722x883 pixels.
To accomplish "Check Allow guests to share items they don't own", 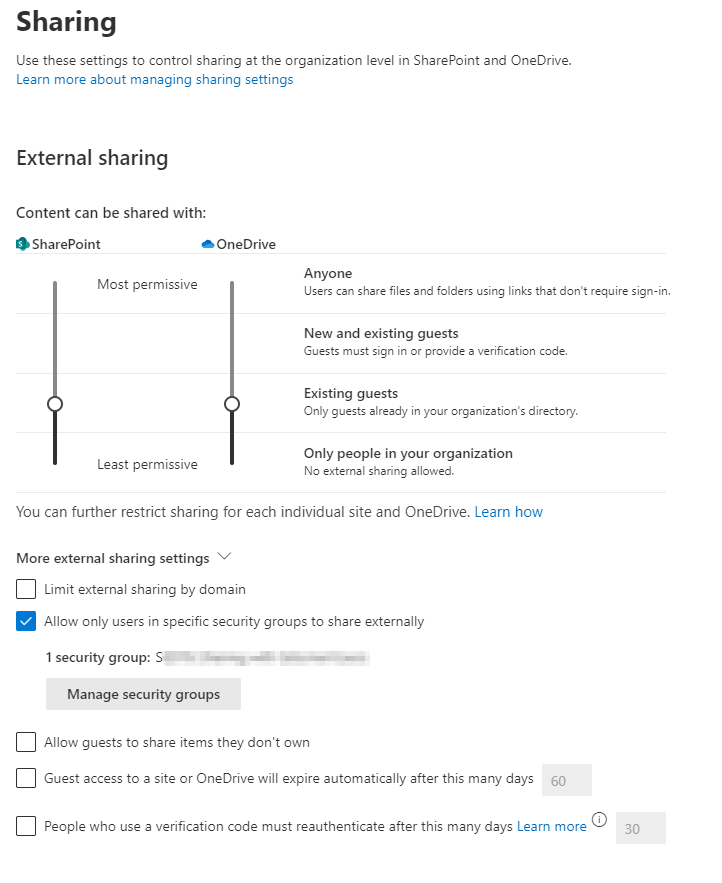I will click(26, 742).
